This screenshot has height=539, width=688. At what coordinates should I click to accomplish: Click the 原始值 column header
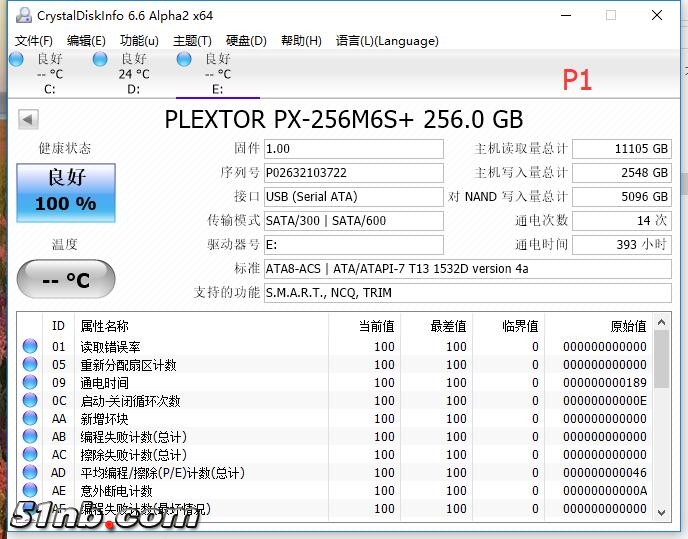628,326
